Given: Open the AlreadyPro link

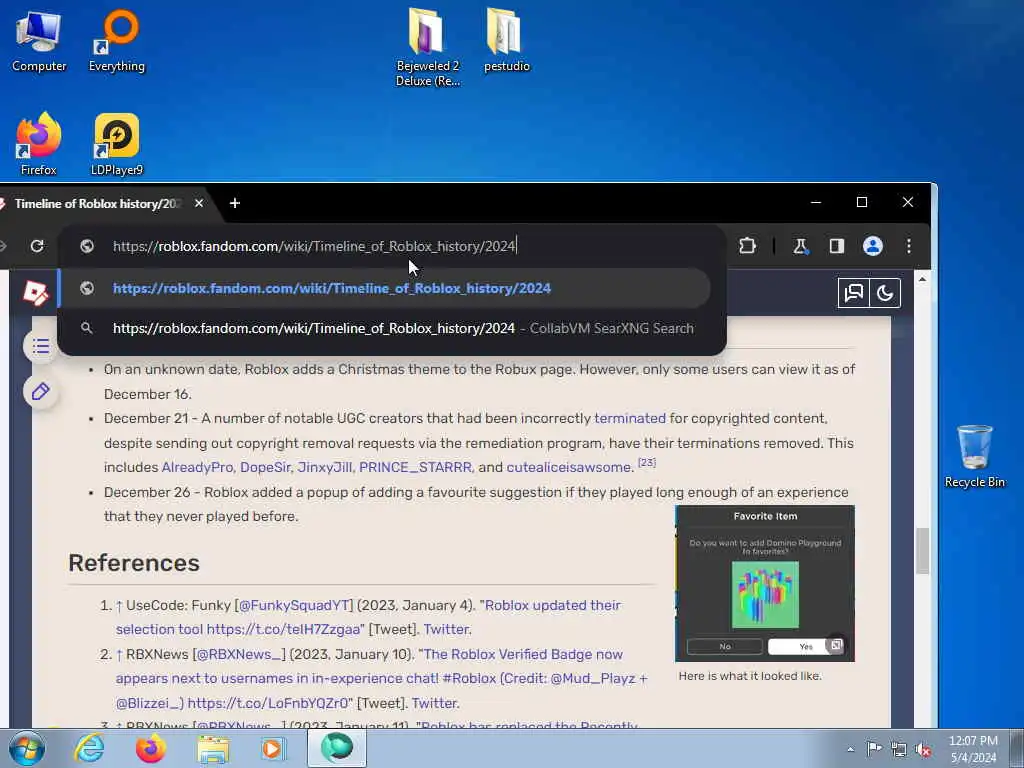Looking at the screenshot, I should (x=197, y=467).
